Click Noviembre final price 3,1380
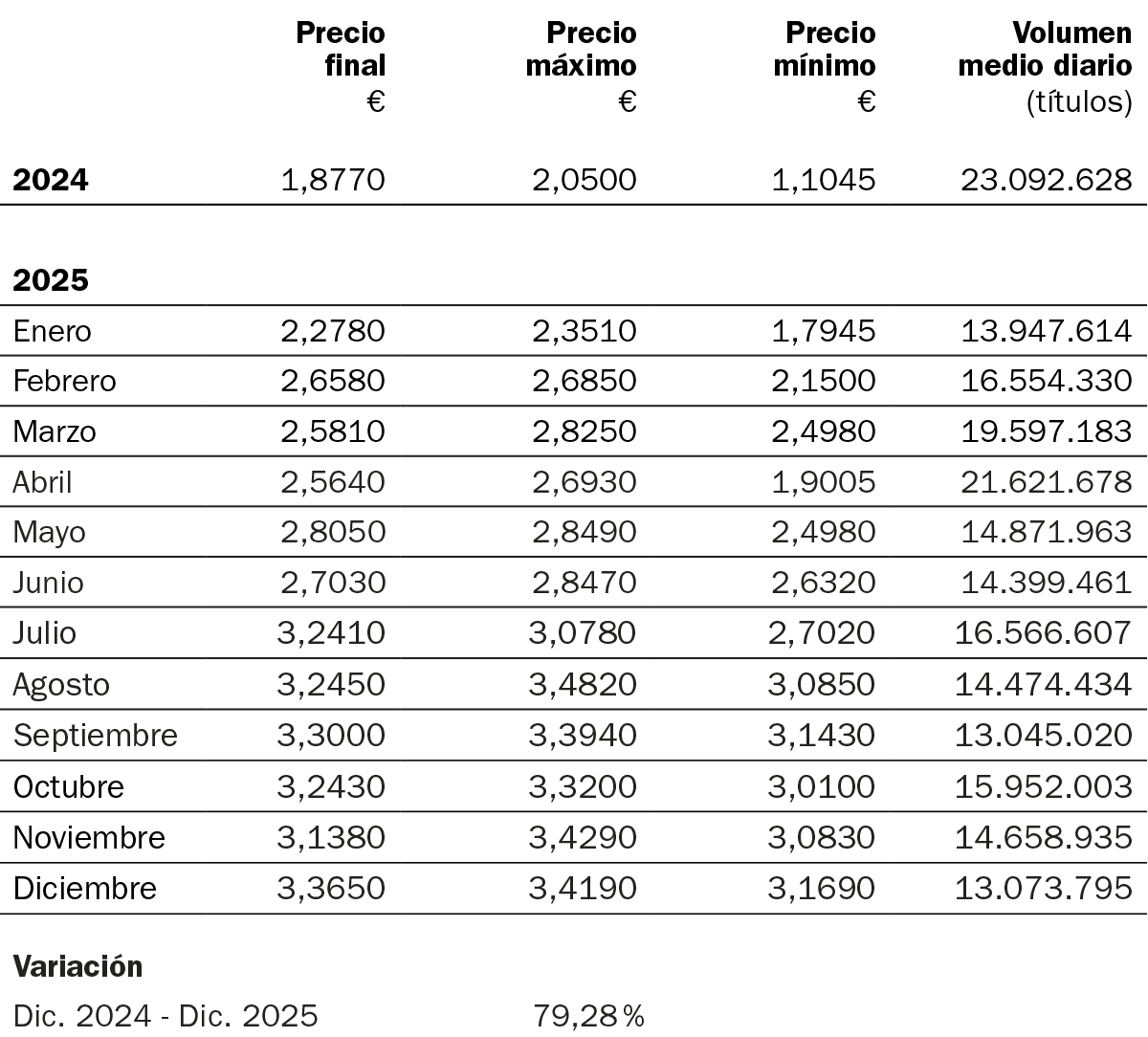This screenshot has height=1037, width=1148. point(331,837)
